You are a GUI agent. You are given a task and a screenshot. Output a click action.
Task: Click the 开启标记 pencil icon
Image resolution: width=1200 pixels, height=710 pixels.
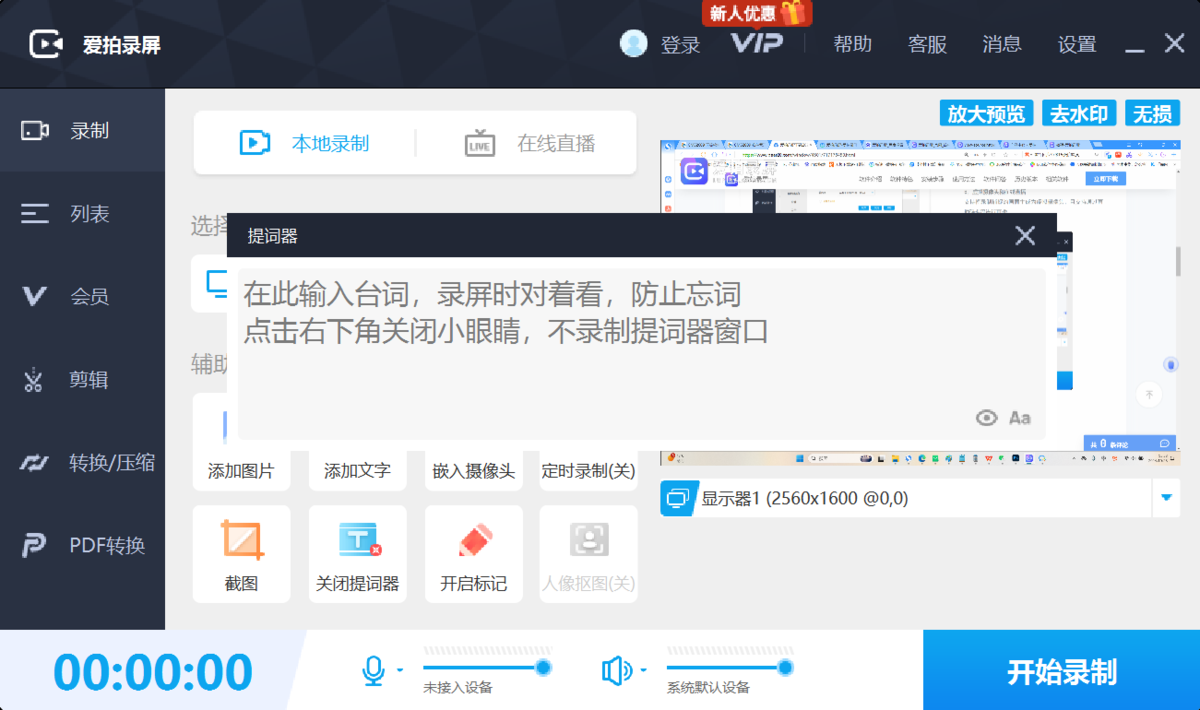475,540
